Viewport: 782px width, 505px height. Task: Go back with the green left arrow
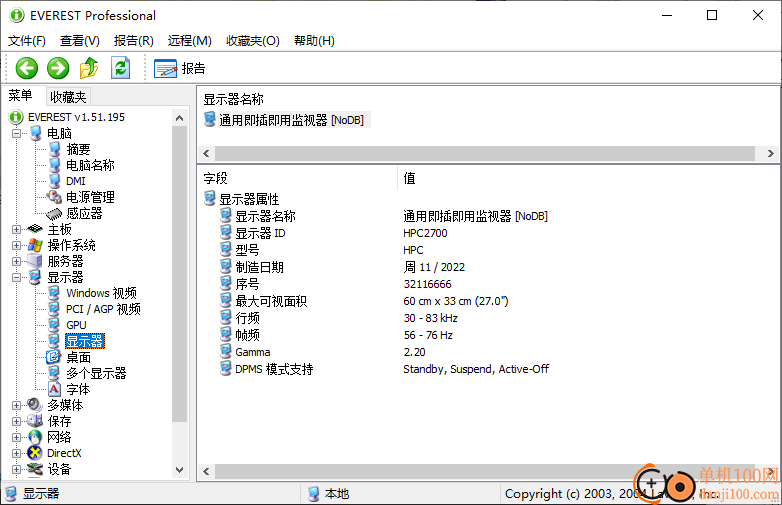point(26,68)
